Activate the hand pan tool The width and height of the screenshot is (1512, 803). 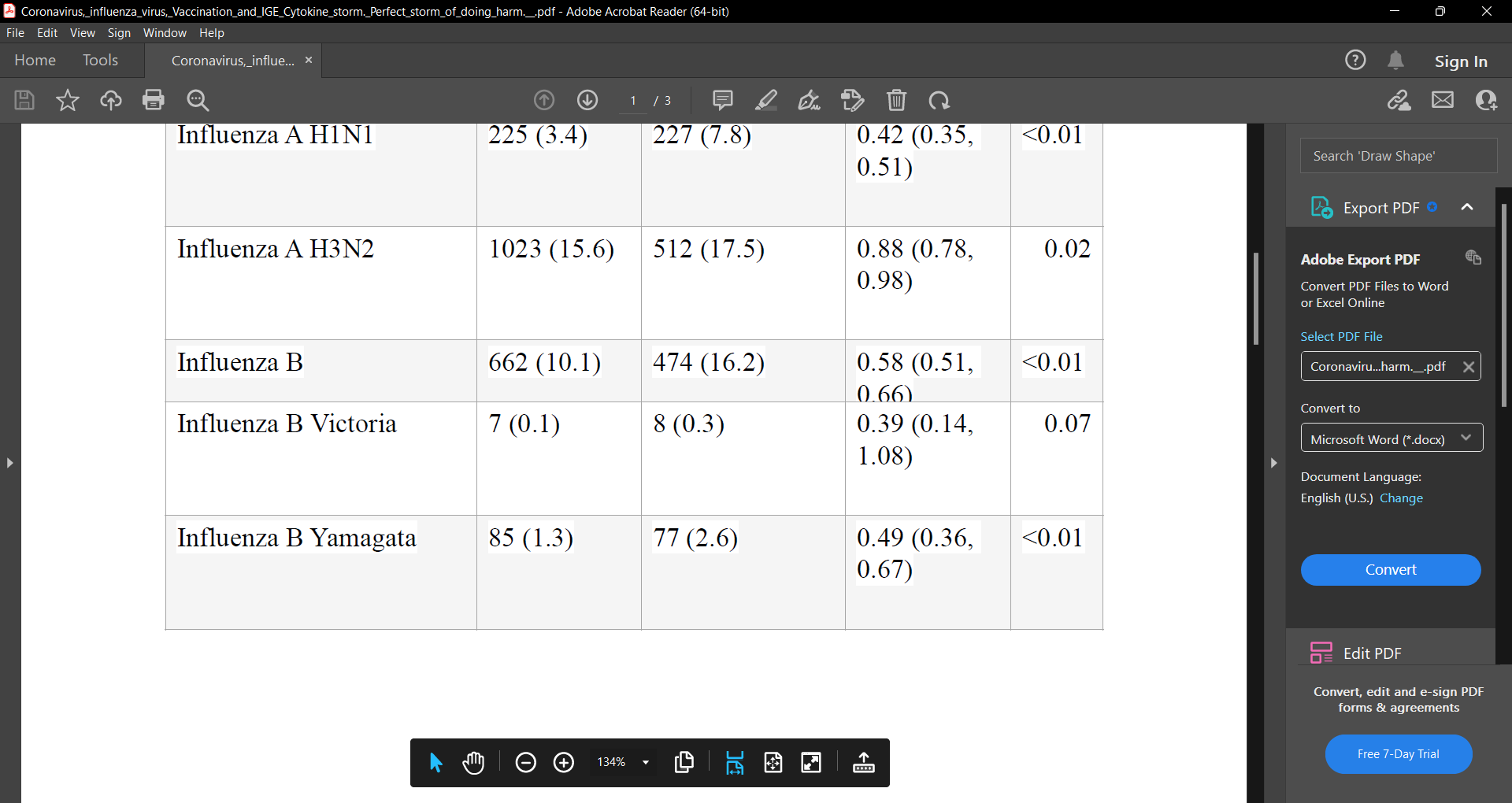(474, 762)
